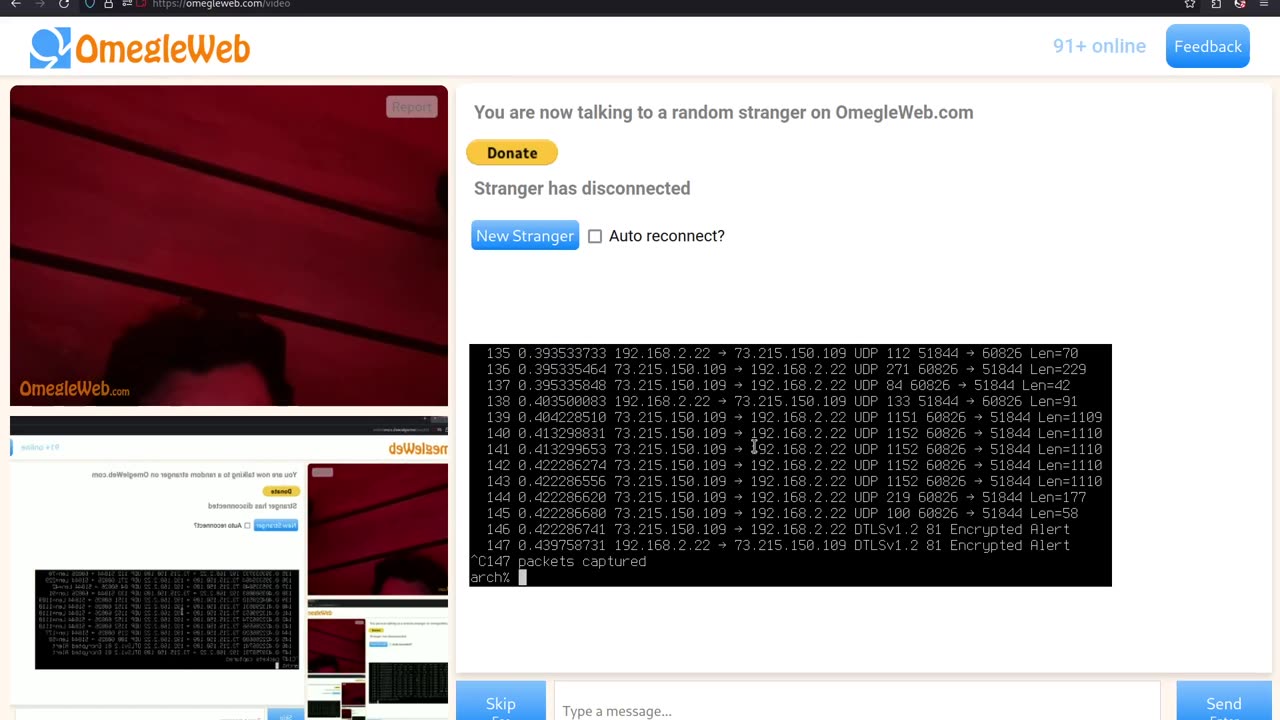Click the Send button
The width and height of the screenshot is (1280, 720).
point(1224,702)
